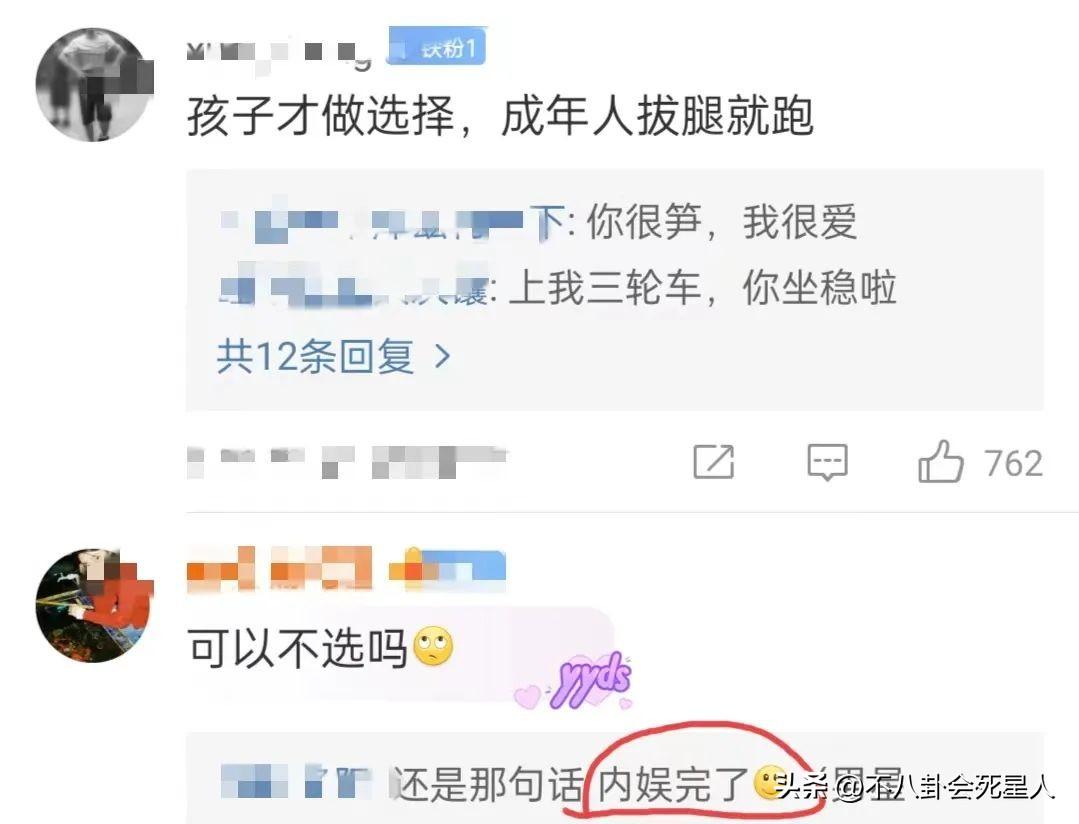Click the blue badge beside orange username
1079x824 pixels.
(447, 570)
